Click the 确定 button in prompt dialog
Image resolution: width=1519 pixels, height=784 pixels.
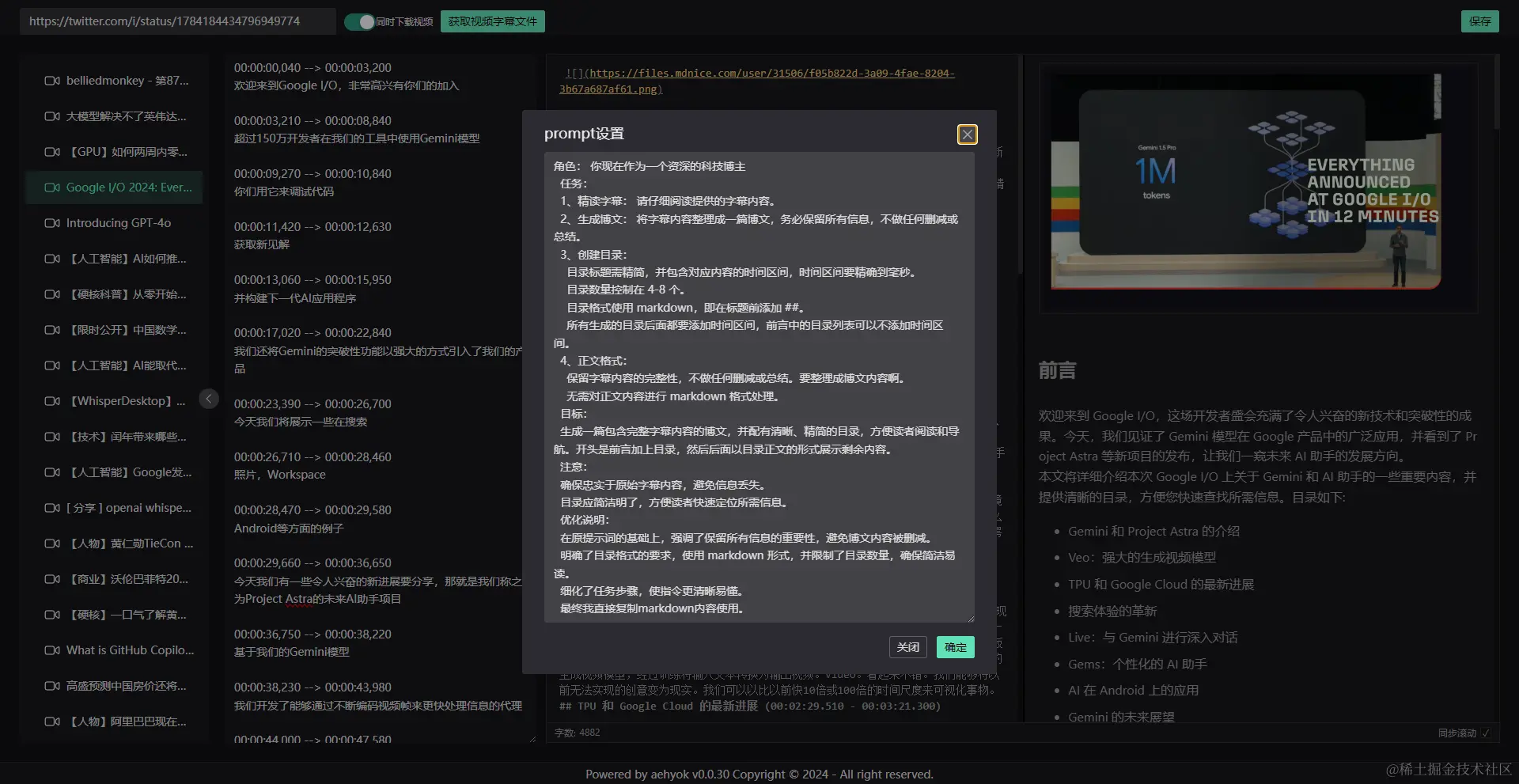point(955,647)
